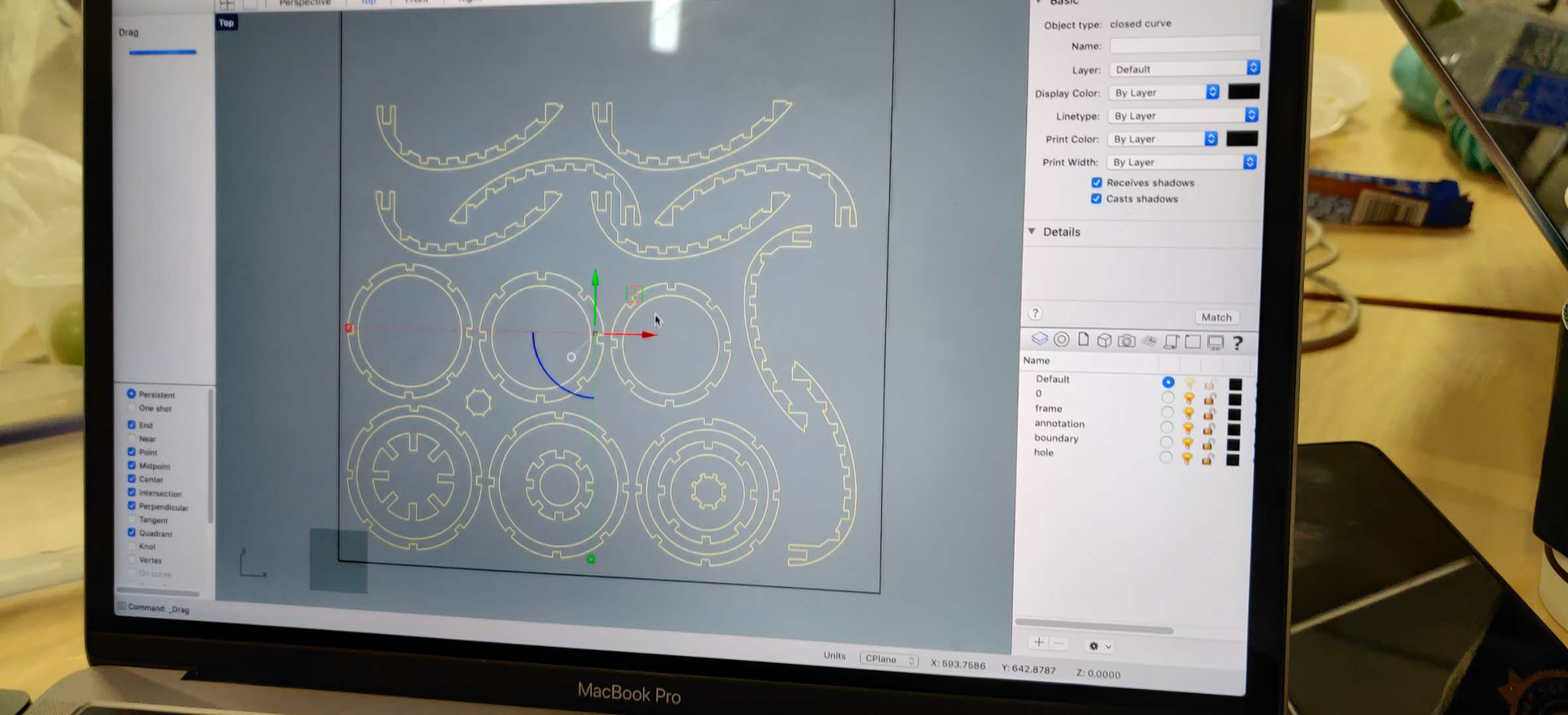The height and width of the screenshot is (715, 1568).
Task: Toggle the End object snap checkbox
Action: pyautogui.click(x=131, y=424)
